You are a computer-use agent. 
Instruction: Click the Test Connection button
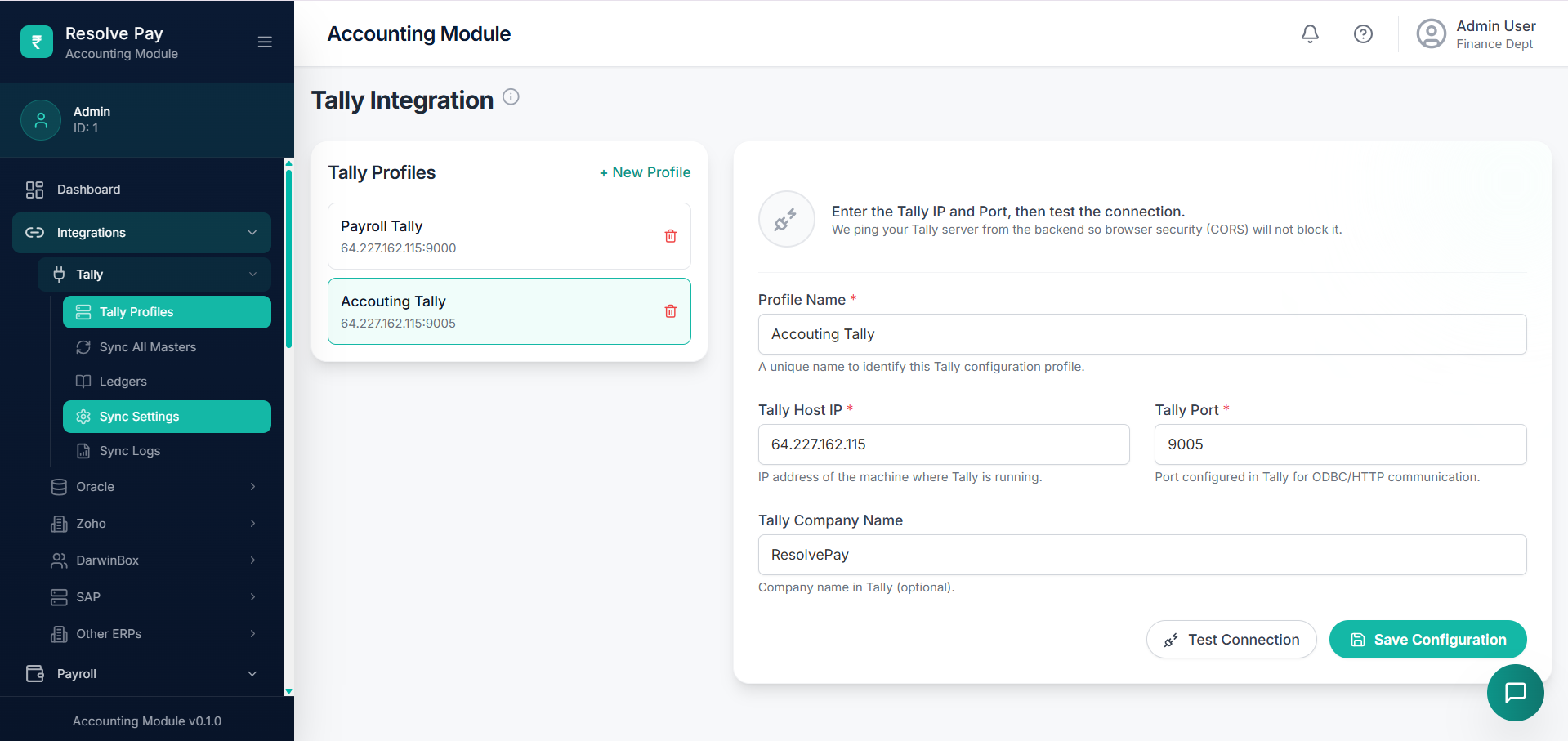click(x=1231, y=640)
